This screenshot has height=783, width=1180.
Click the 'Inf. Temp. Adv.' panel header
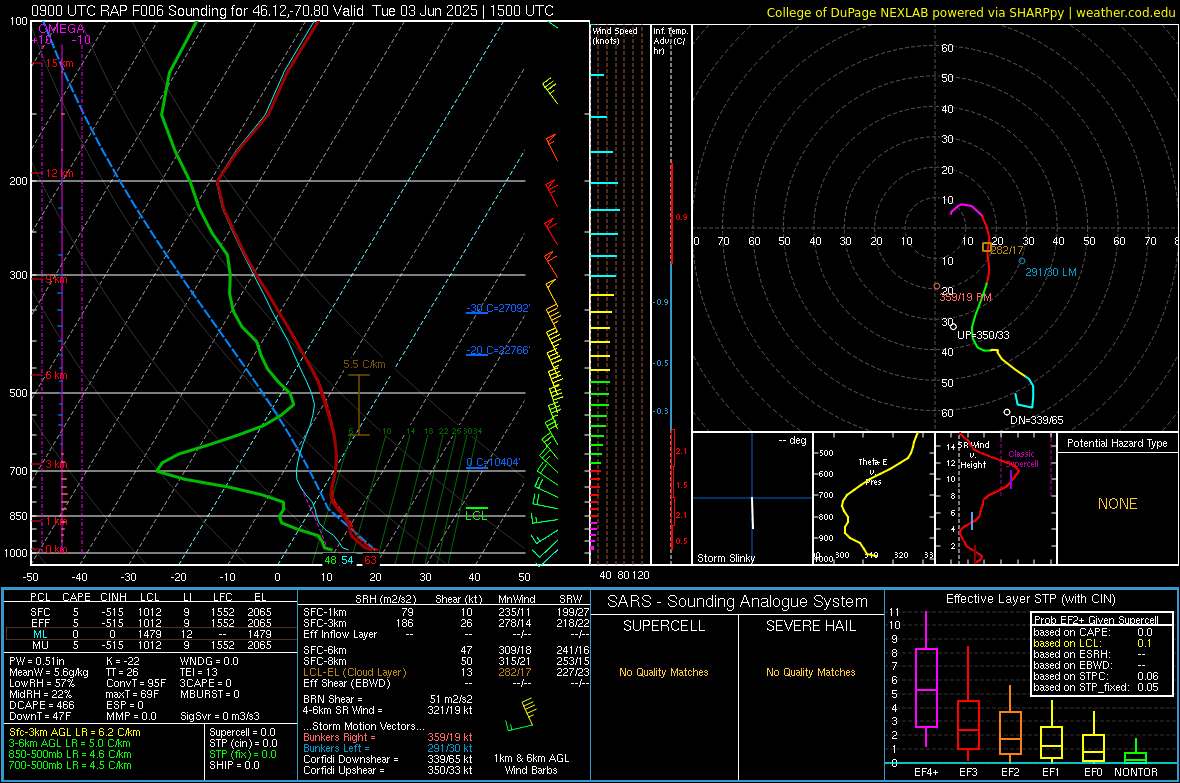click(x=670, y=41)
